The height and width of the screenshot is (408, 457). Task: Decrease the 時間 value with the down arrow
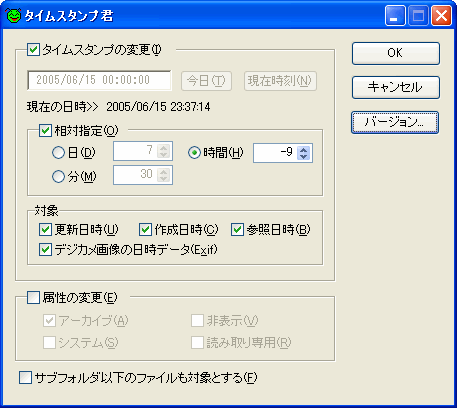[303, 157]
